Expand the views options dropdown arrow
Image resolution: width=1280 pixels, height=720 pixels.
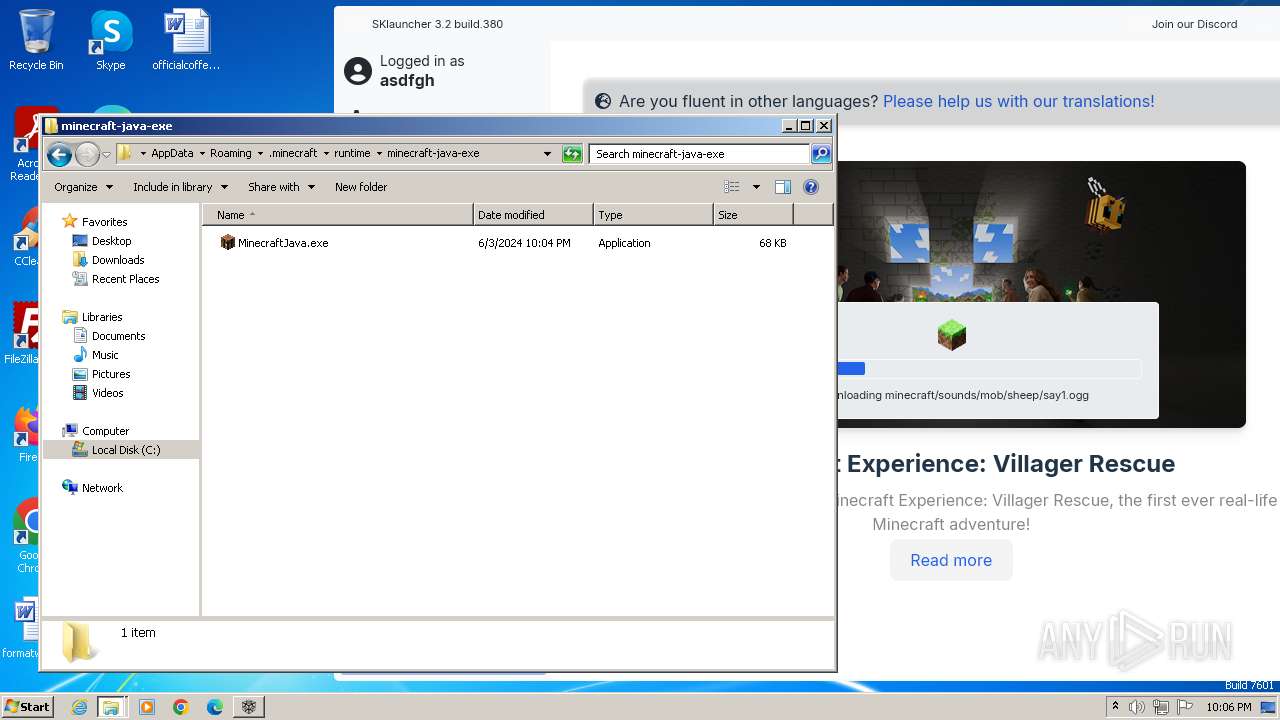pos(756,187)
